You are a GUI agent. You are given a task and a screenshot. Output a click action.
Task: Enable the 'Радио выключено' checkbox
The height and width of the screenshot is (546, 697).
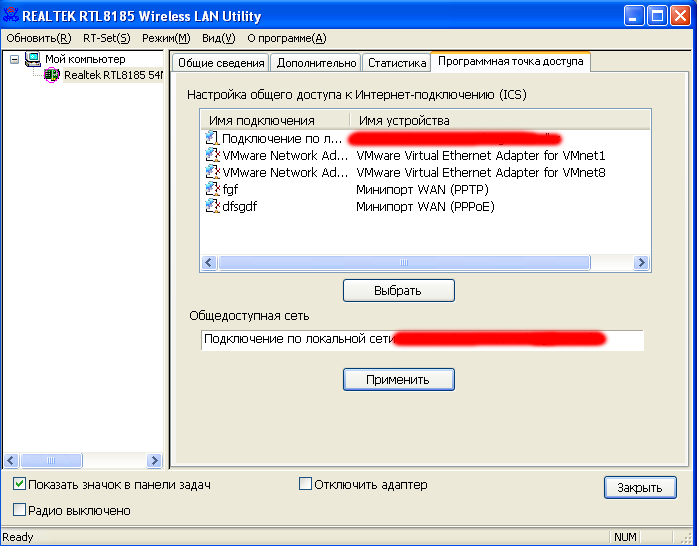(x=19, y=510)
